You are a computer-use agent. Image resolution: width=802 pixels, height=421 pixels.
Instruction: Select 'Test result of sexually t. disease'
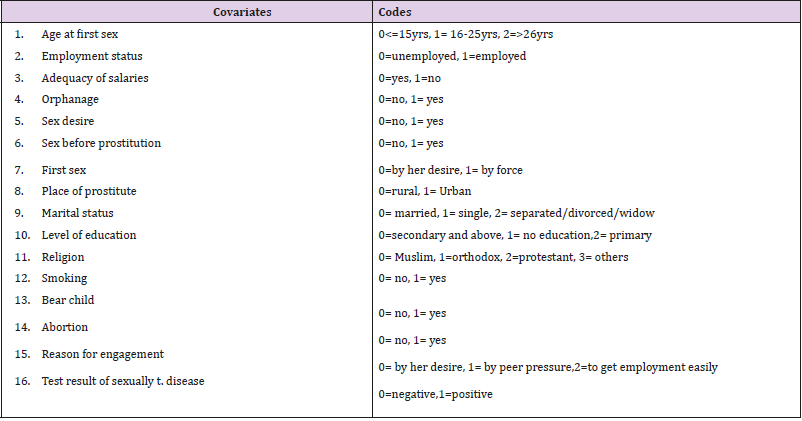coord(123,381)
